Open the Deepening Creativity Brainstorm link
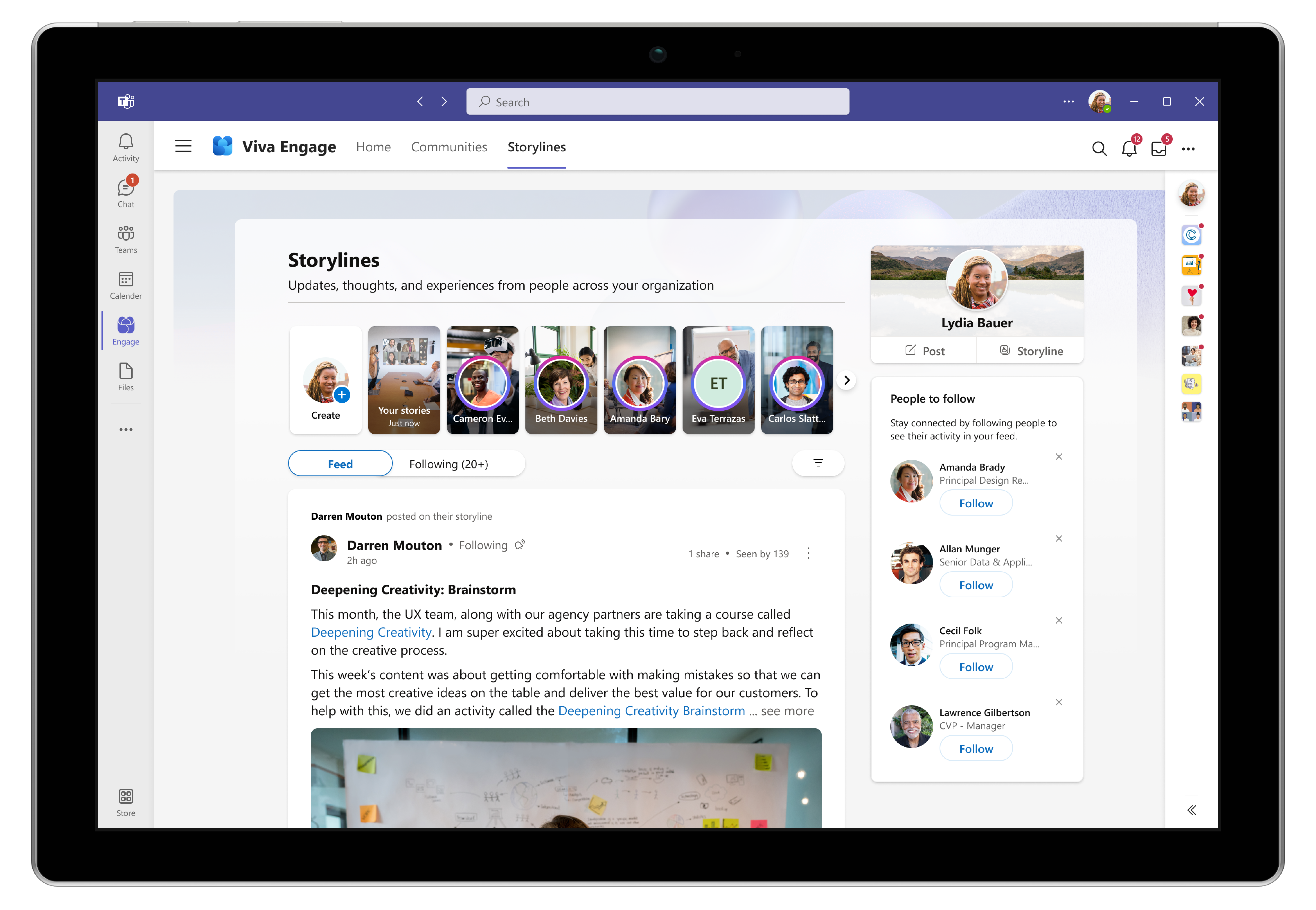This screenshot has width=1316, height=910. pyautogui.click(x=651, y=711)
